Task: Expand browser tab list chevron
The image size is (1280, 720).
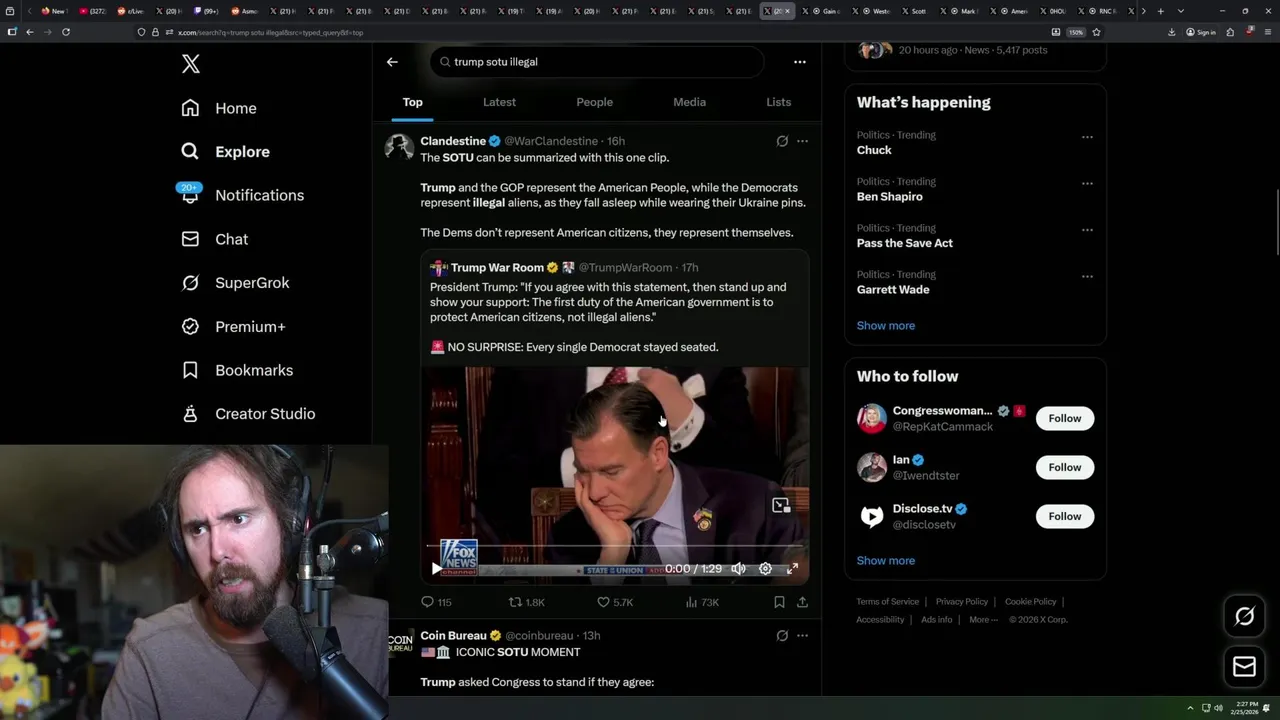Action: pyautogui.click(x=1181, y=11)
